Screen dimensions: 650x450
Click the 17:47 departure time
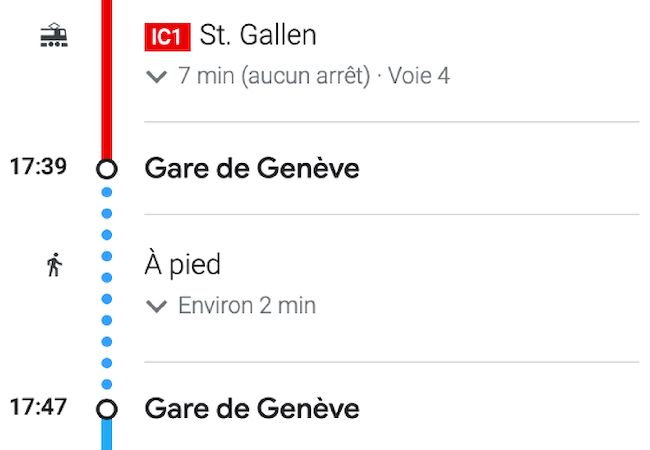pyautogui.click(x=38, y=407)
